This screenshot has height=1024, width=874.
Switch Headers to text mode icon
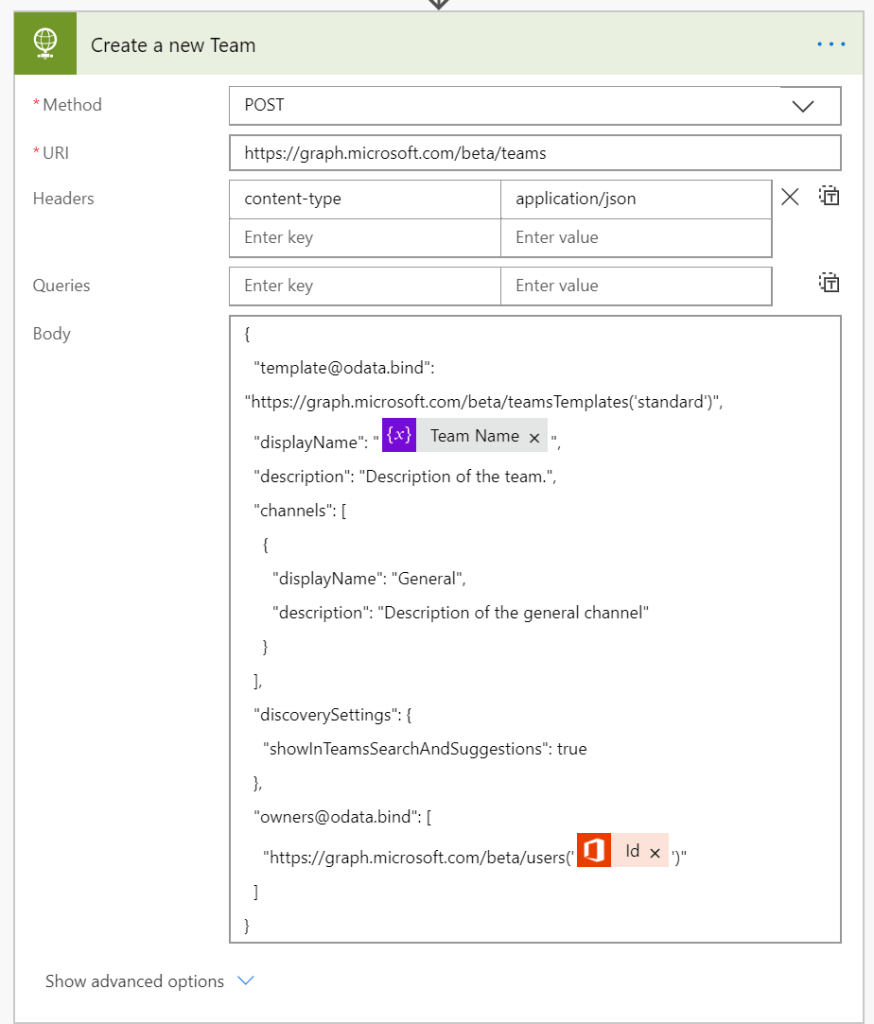click(x=829, y=197)
